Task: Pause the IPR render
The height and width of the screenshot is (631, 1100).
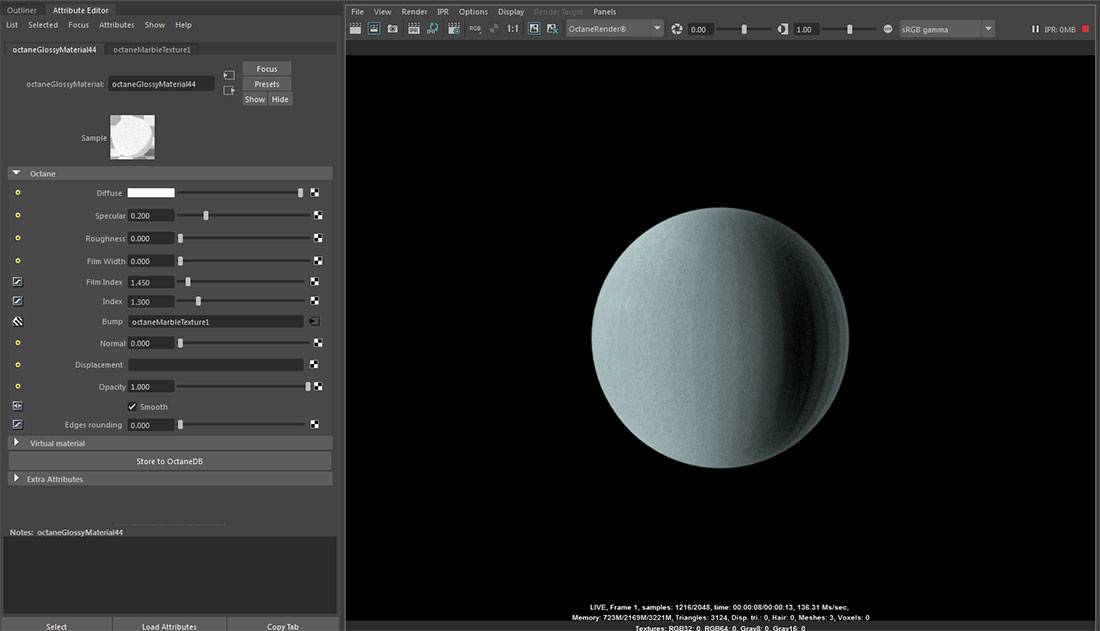Action: pyautogui.click(x=1035, y=30)
